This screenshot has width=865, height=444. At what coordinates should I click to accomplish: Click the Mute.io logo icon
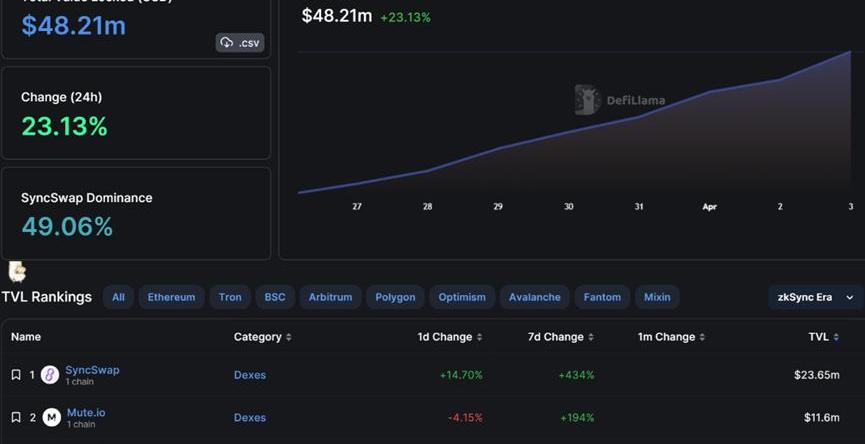pyautogui.click(x=52, y=417)
